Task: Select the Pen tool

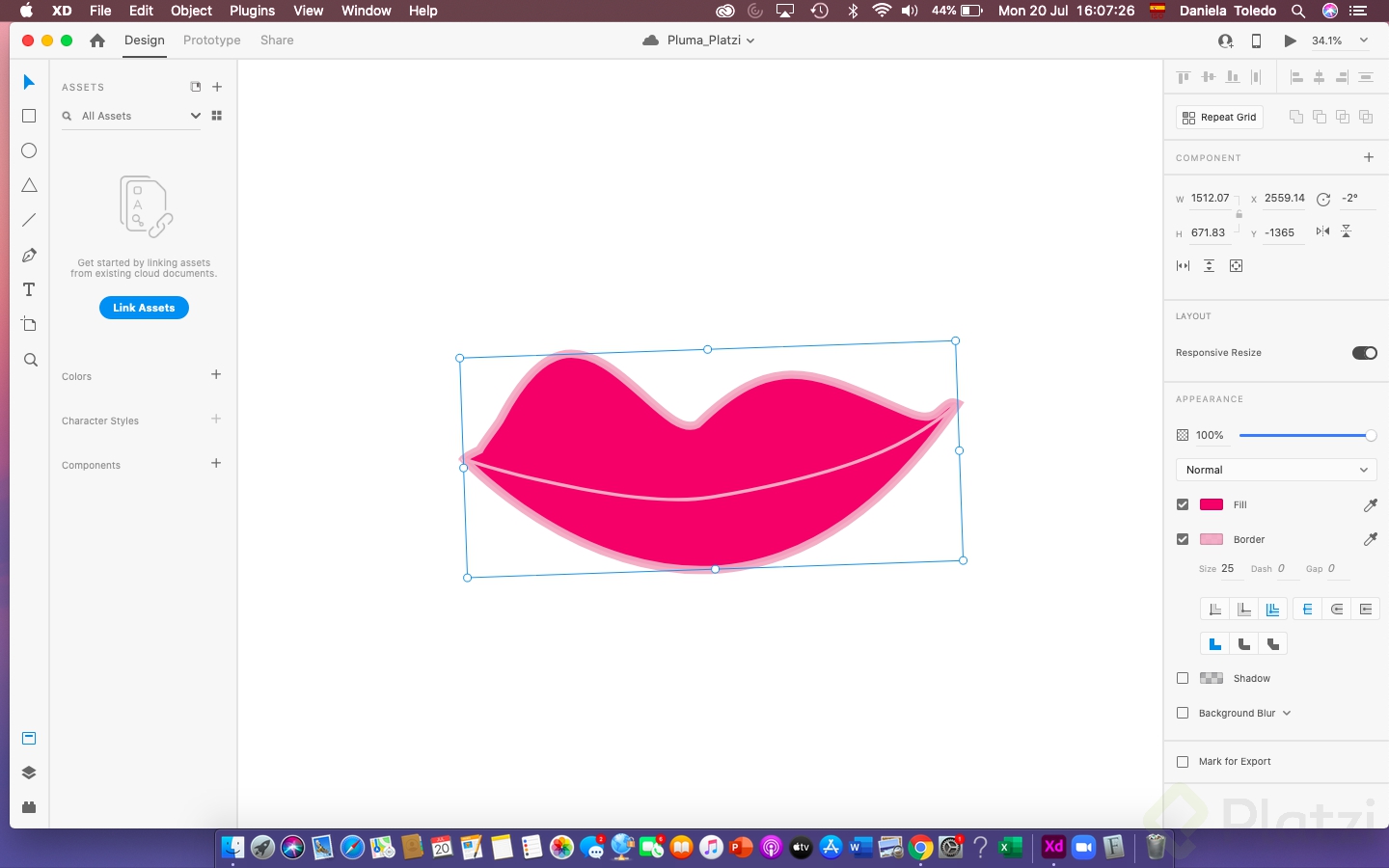Action: pos(28,255)
